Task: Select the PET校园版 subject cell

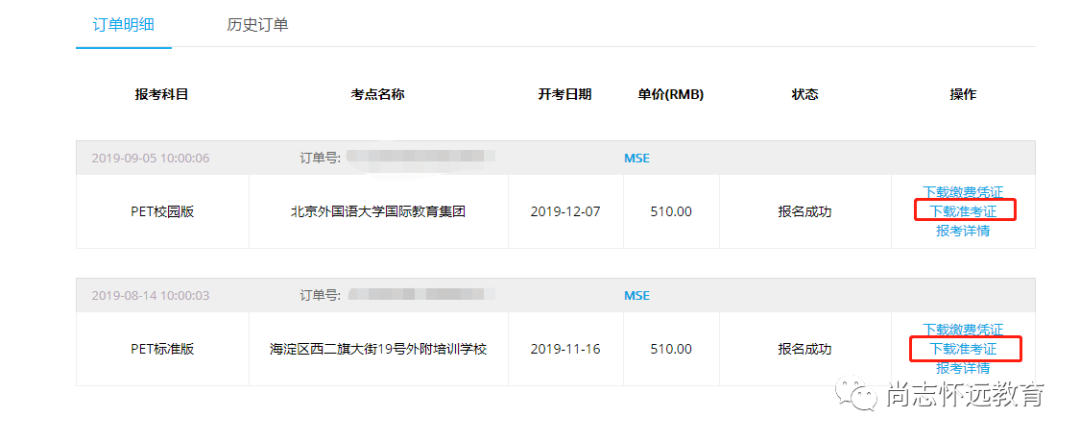Action: click(162, 212)
